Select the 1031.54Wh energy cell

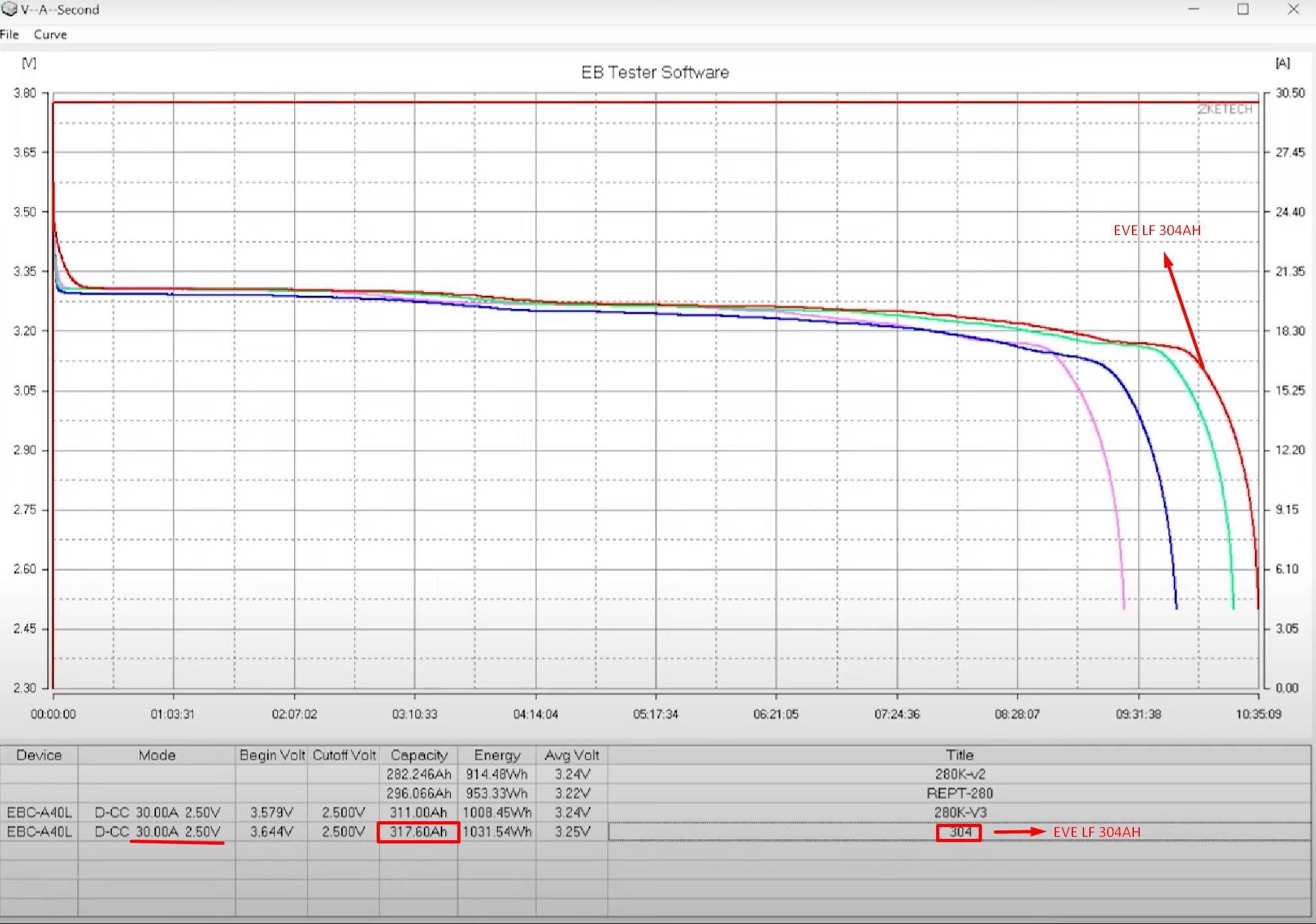[497, 832]
